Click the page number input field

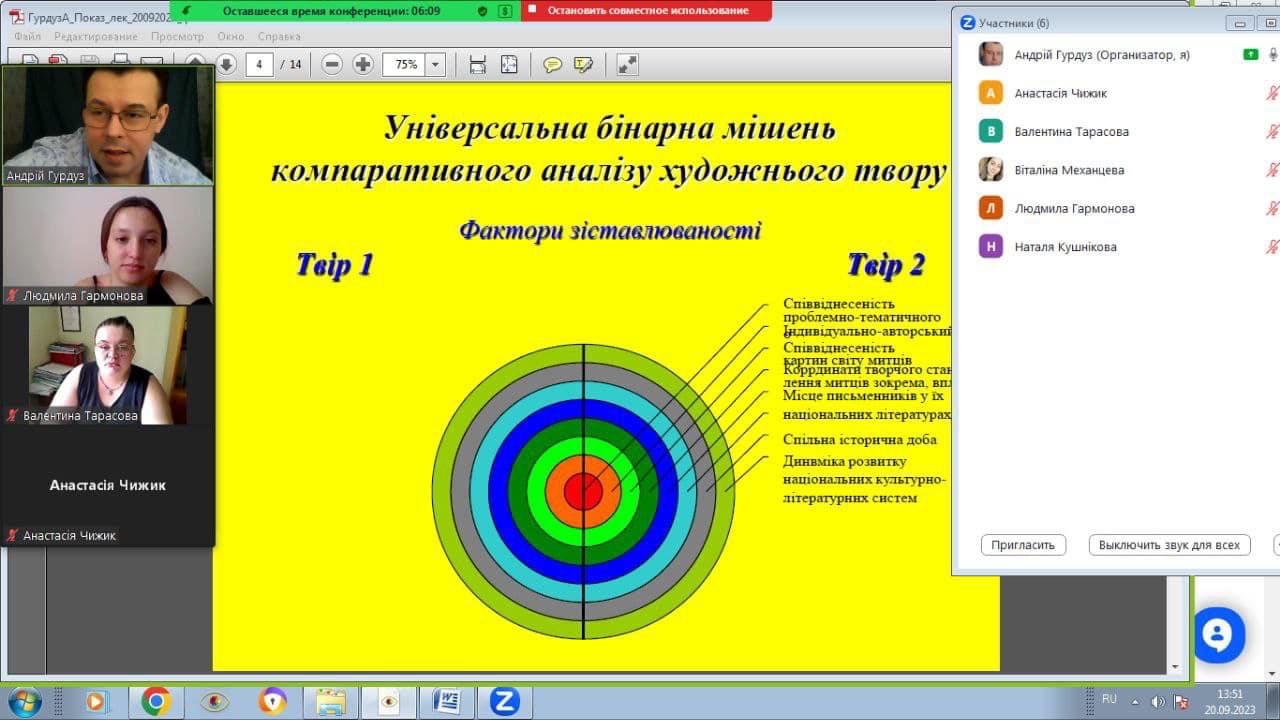pyautogui.click(x=259, y=65)
